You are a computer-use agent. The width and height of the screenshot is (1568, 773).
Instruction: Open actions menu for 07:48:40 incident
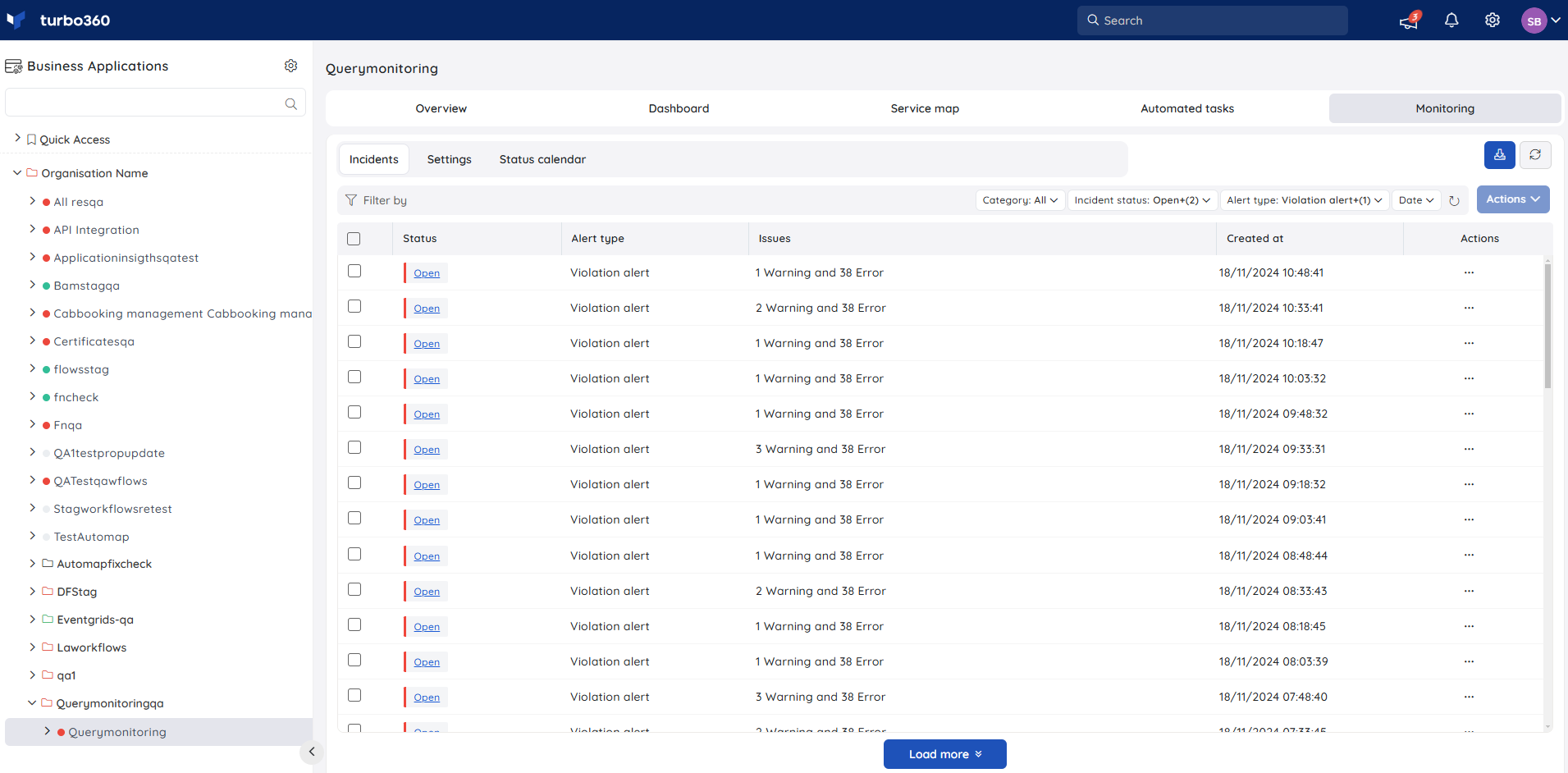click(1469, 697)
